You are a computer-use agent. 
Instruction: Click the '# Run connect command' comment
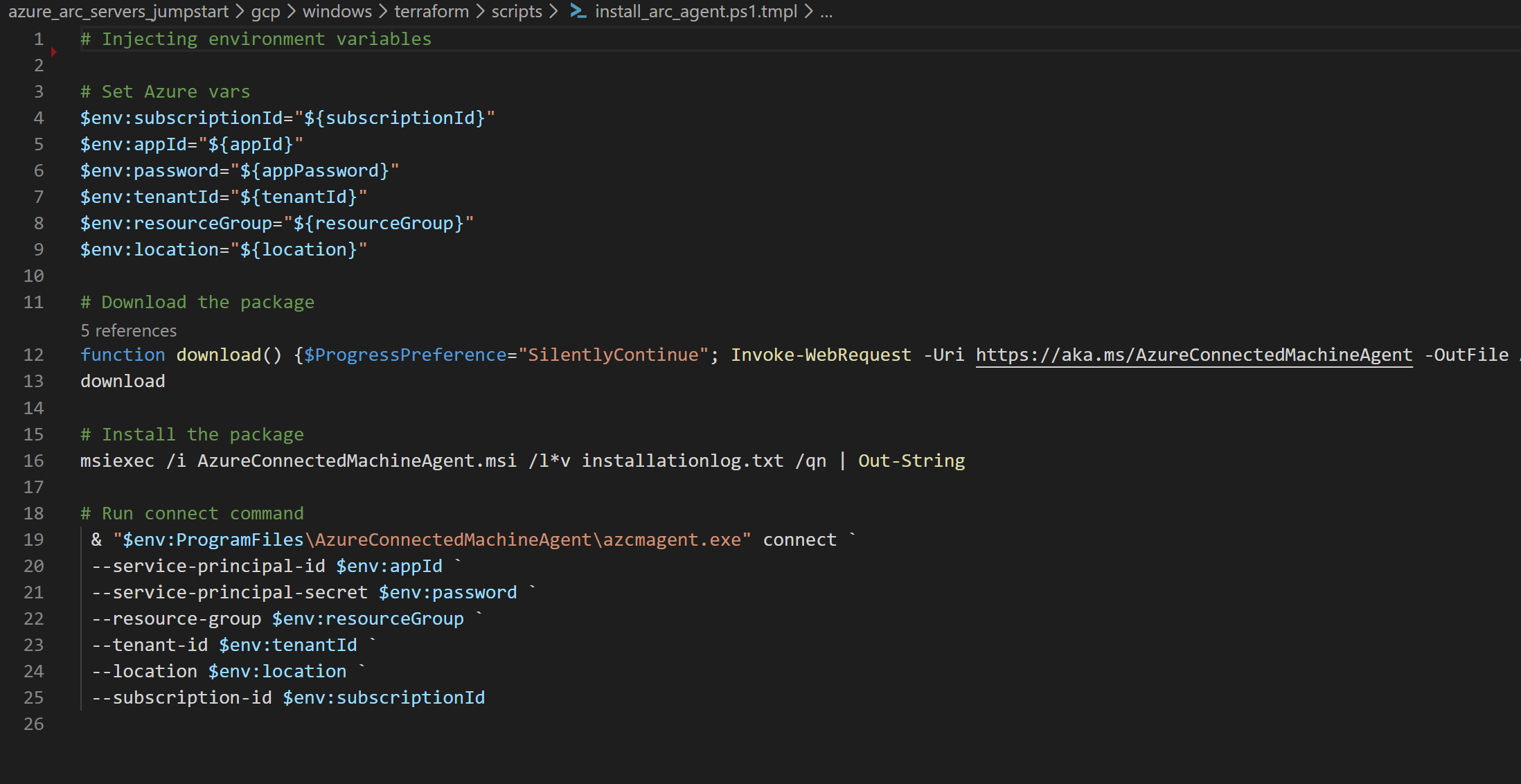(x=192, y=513)
